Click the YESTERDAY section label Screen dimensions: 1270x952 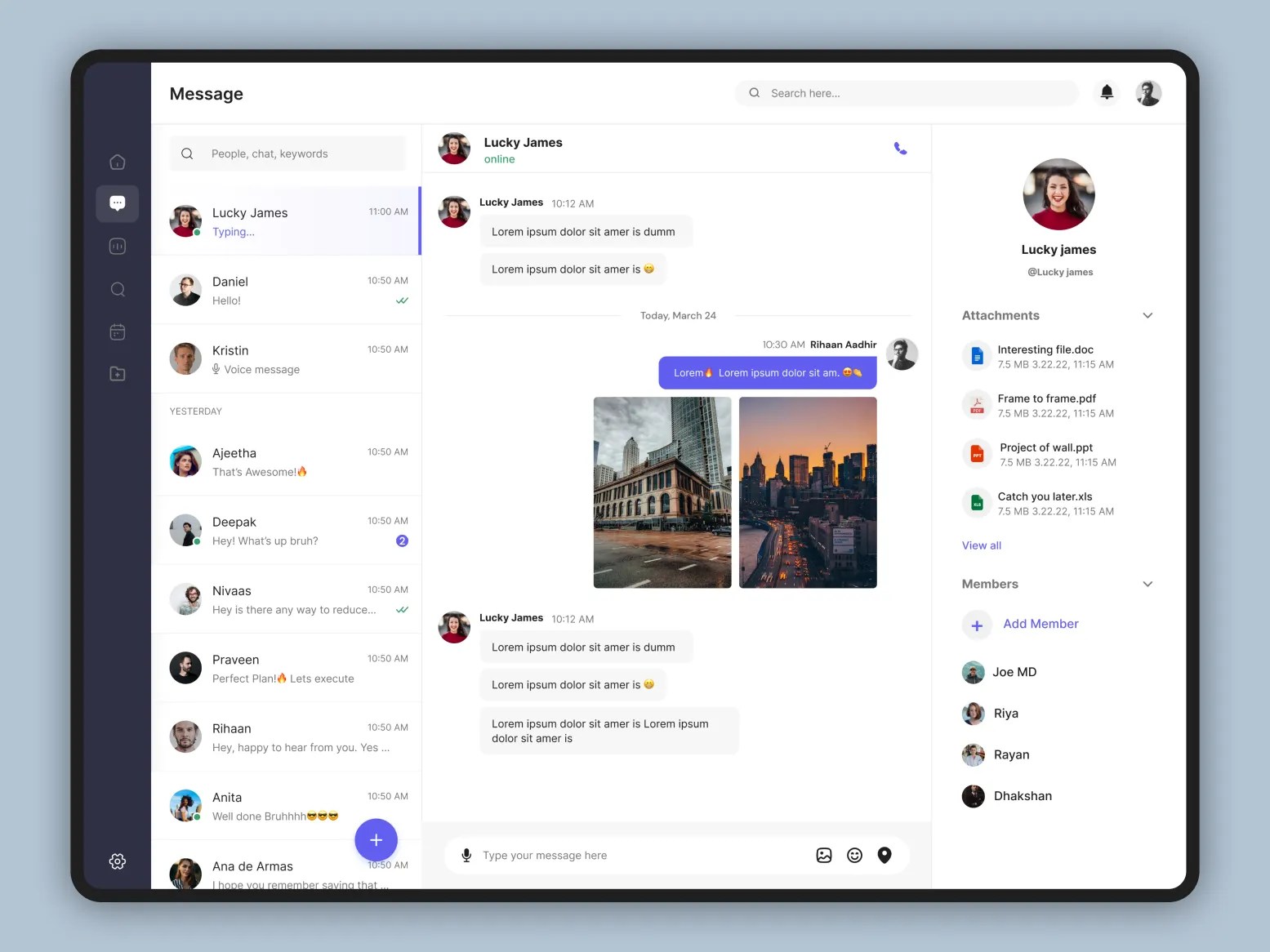coord(196,411)
